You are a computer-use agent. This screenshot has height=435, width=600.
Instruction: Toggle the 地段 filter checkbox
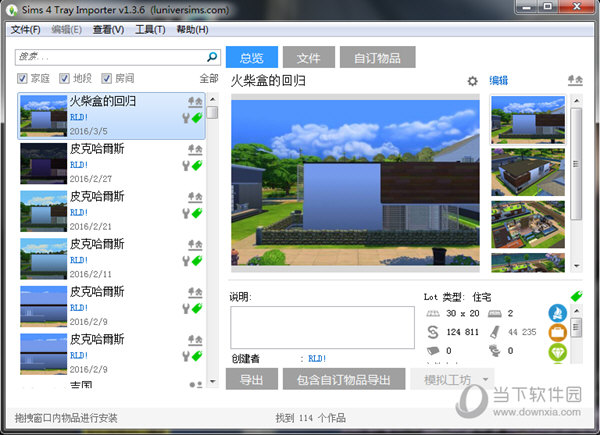click(x=64, y=78)
